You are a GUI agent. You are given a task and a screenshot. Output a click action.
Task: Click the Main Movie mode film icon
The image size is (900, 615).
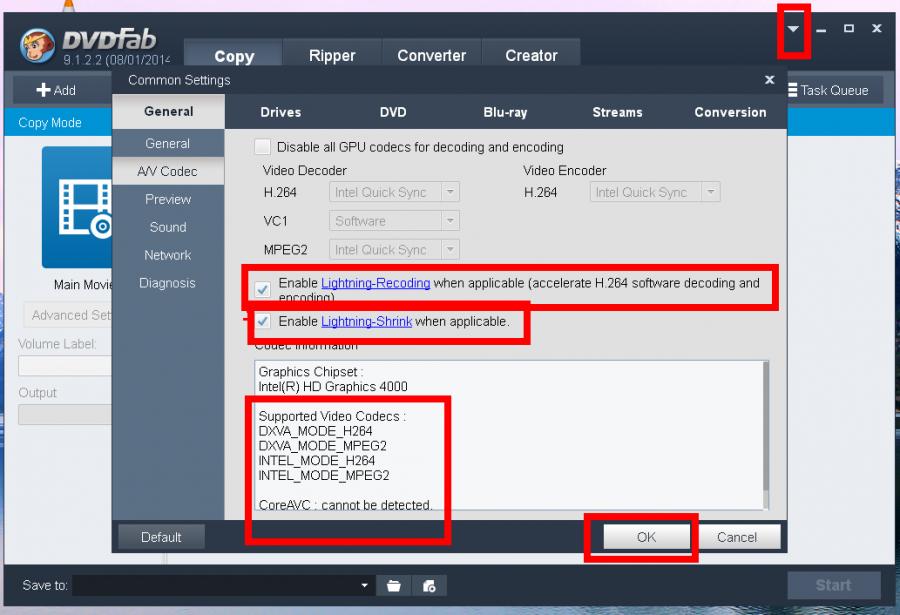click(77, 207)
